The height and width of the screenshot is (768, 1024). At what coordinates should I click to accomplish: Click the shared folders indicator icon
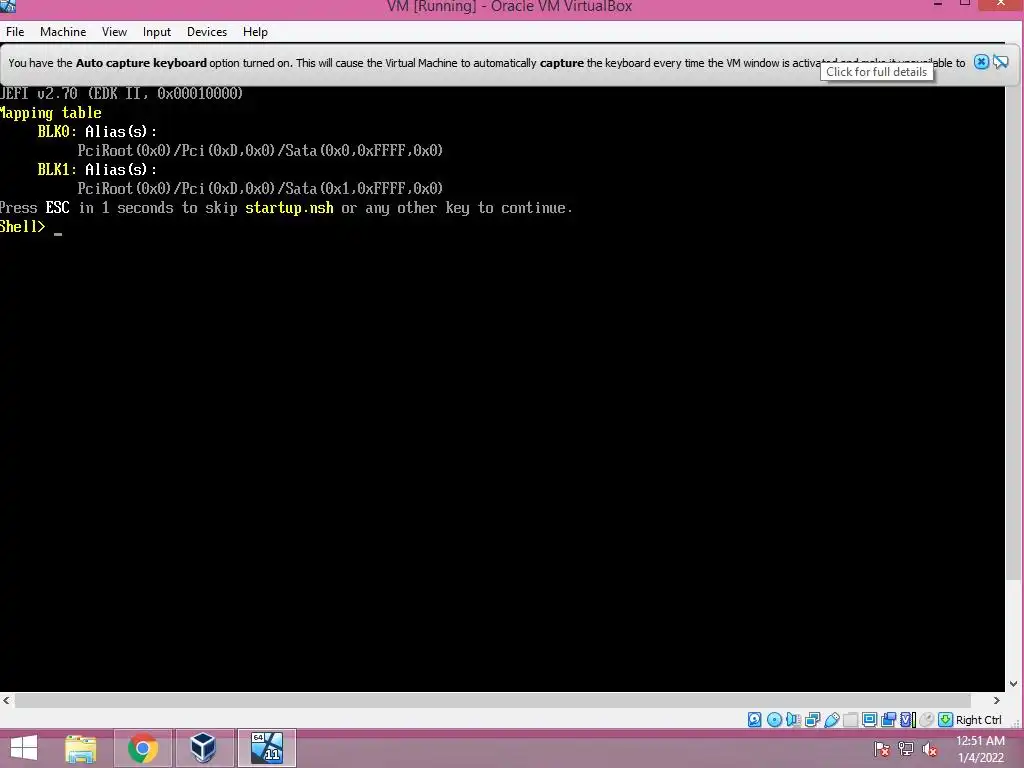(850, 720)
